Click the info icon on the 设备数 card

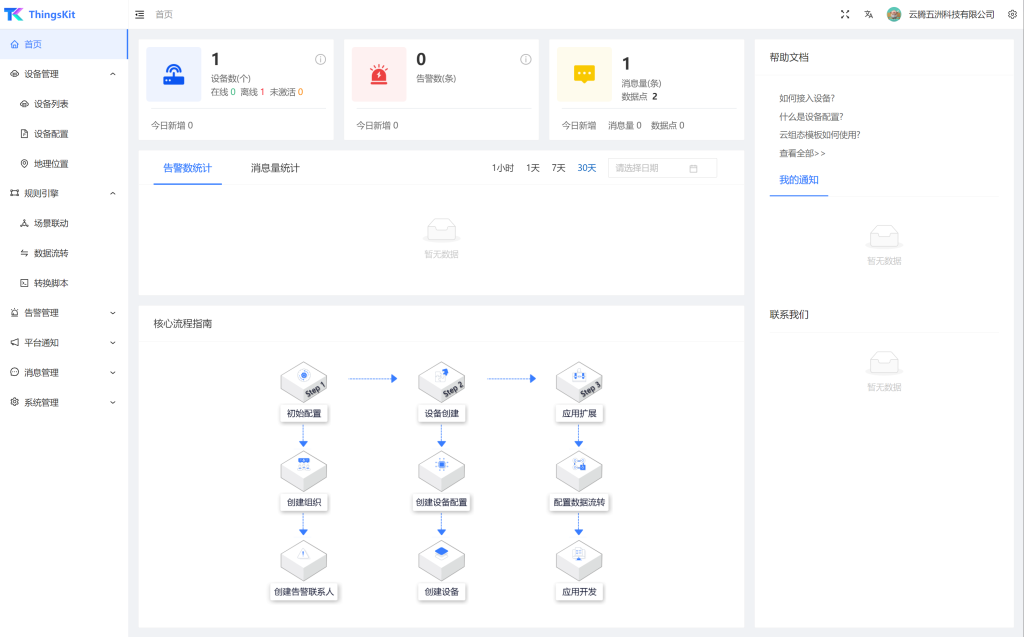[x=320, y=59]
